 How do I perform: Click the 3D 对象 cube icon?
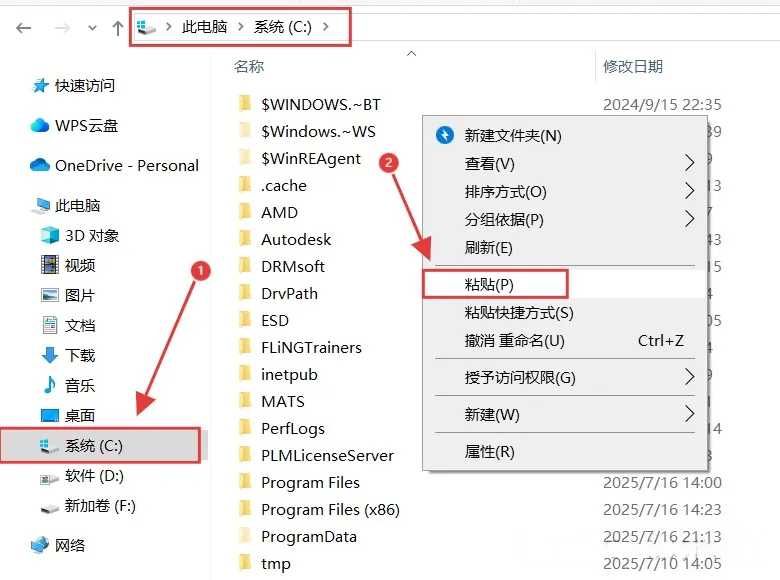coord(50,235)
